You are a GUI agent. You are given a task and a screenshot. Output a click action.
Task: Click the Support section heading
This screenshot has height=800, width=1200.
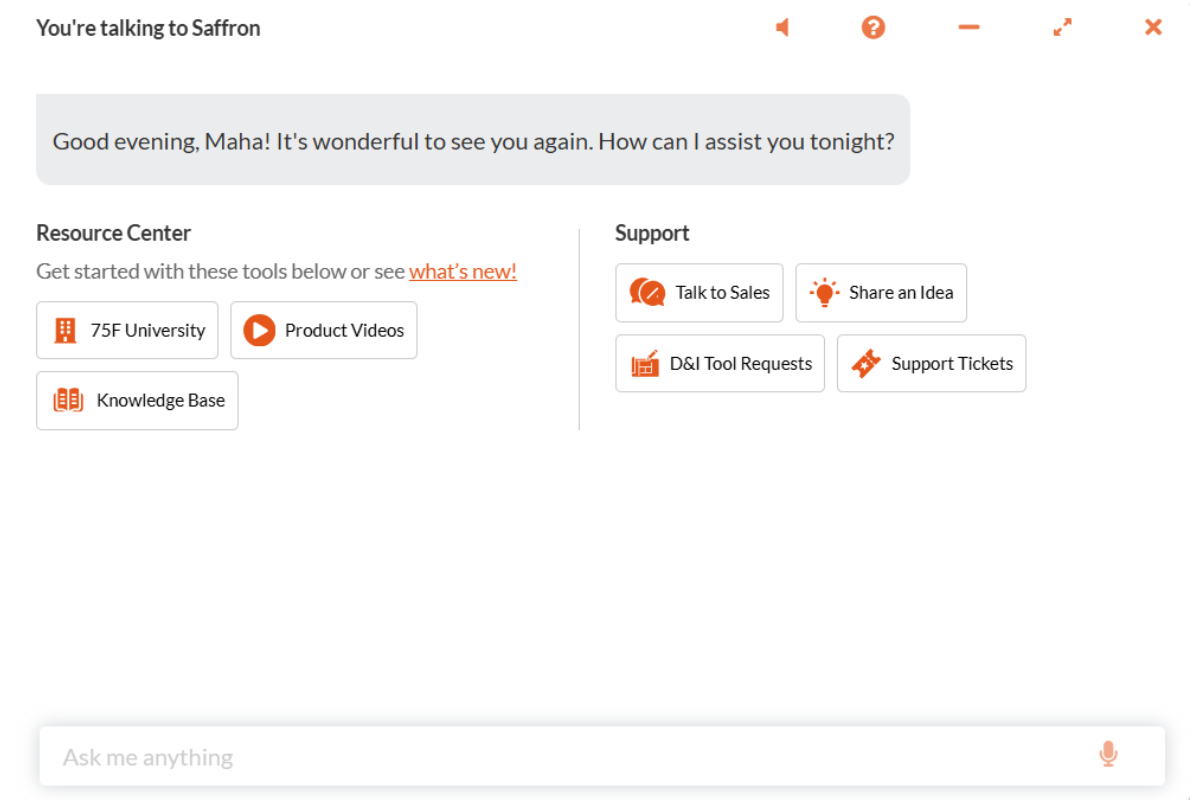click(x=652, y=233)
